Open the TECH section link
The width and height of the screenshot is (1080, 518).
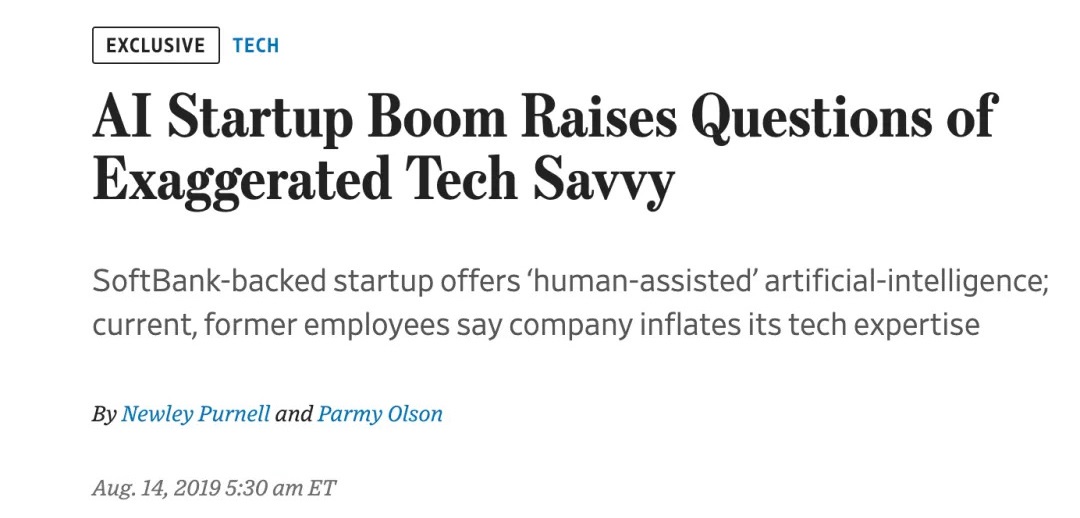click(256, 45)
